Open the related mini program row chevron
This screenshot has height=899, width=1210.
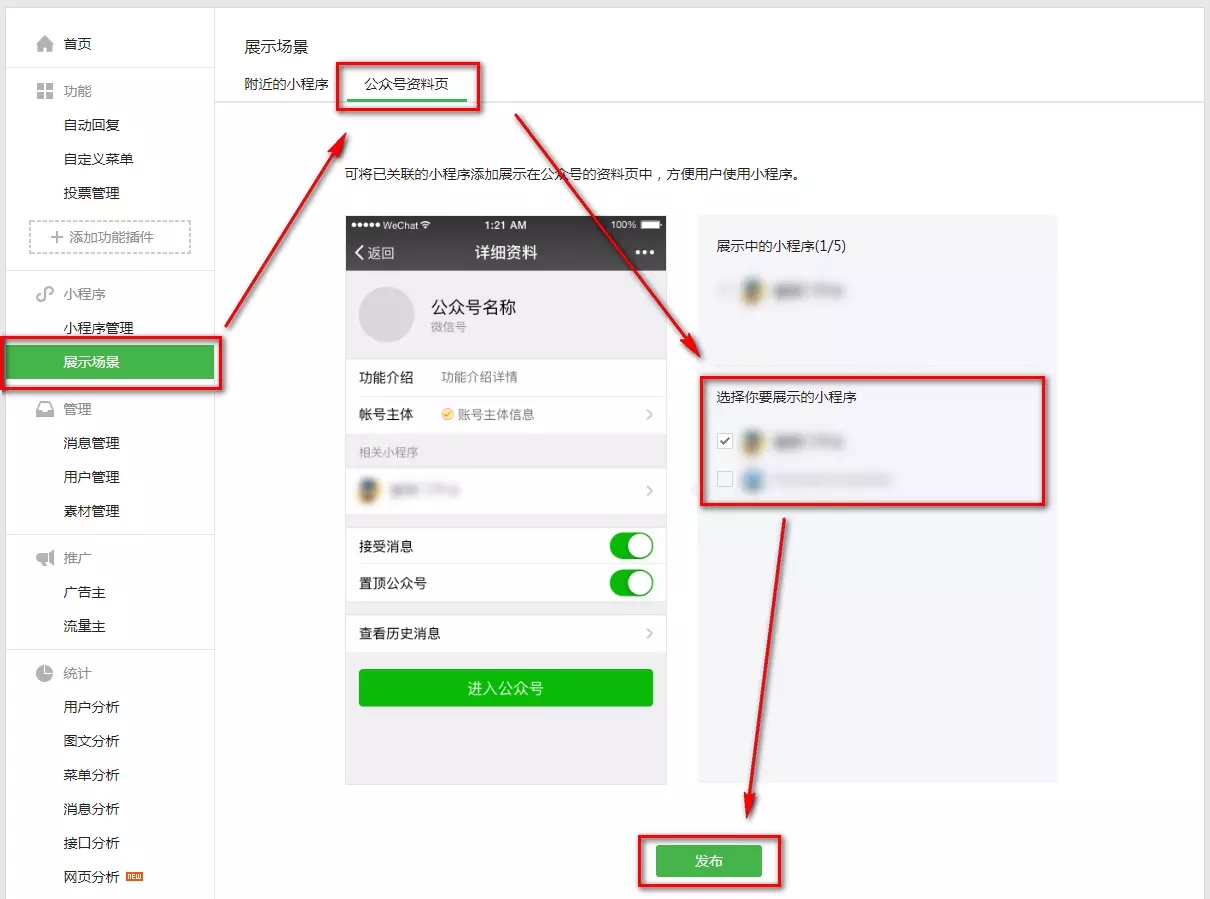tap(649, 491)
